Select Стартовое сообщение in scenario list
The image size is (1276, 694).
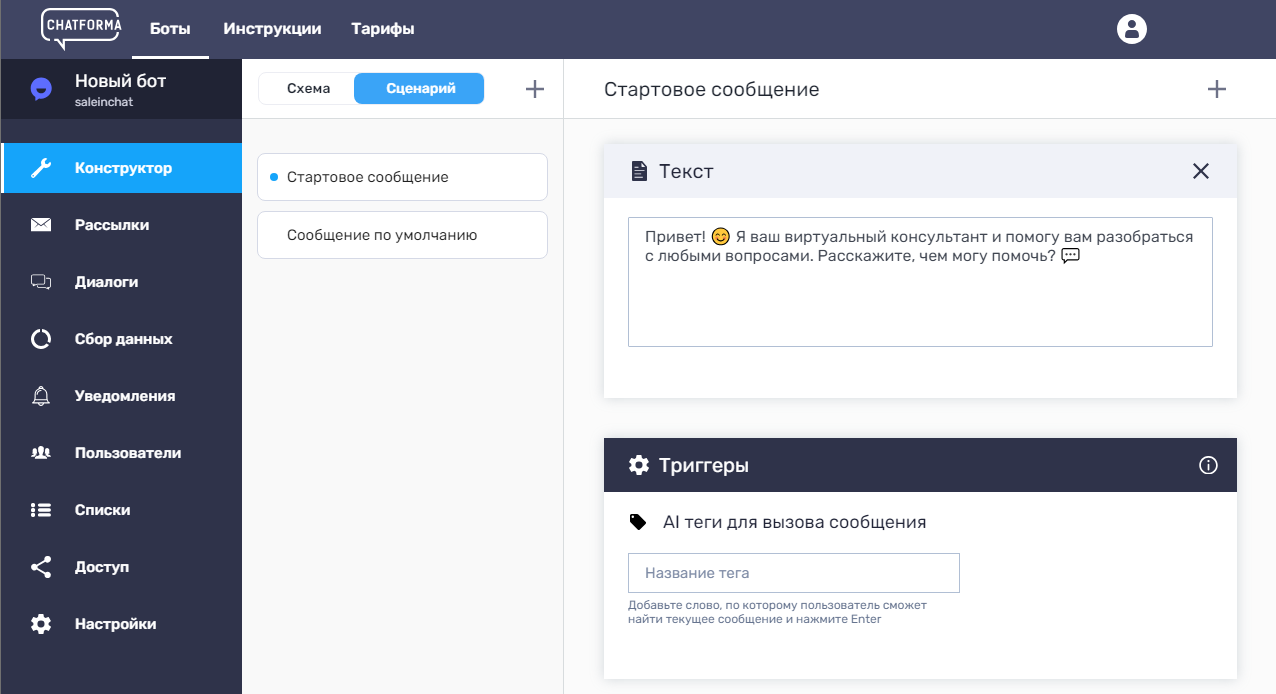point(402,177)
